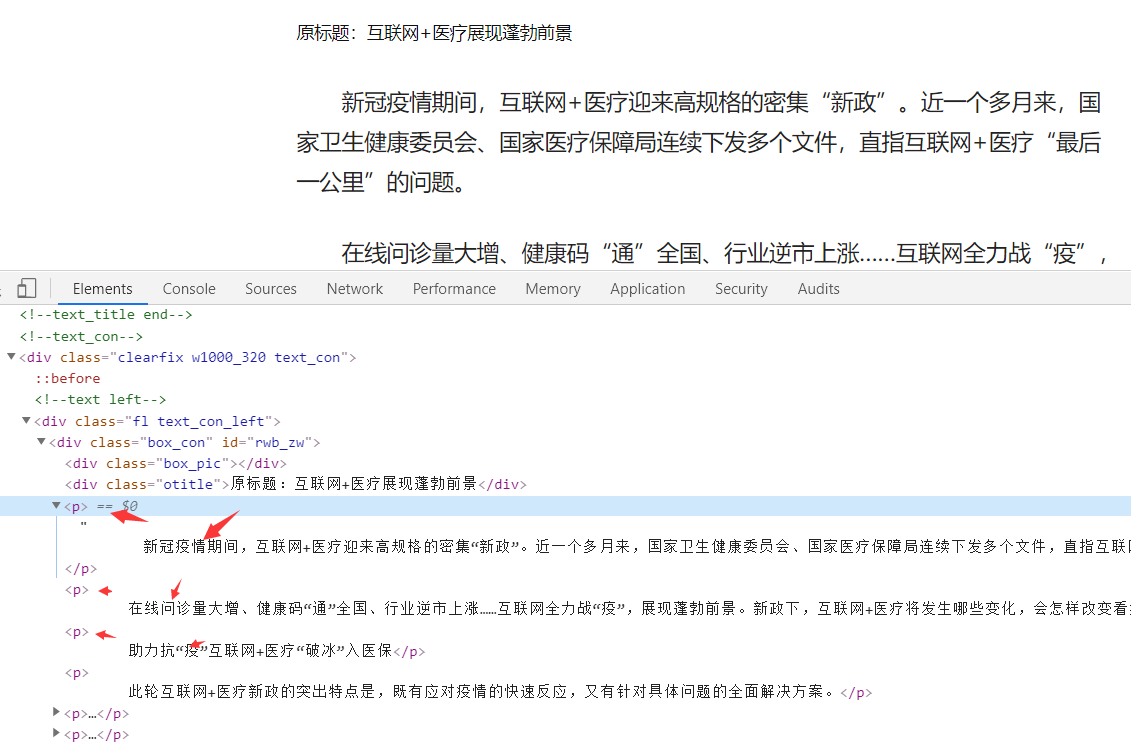Collapse the fl text_con_left div

25,420
